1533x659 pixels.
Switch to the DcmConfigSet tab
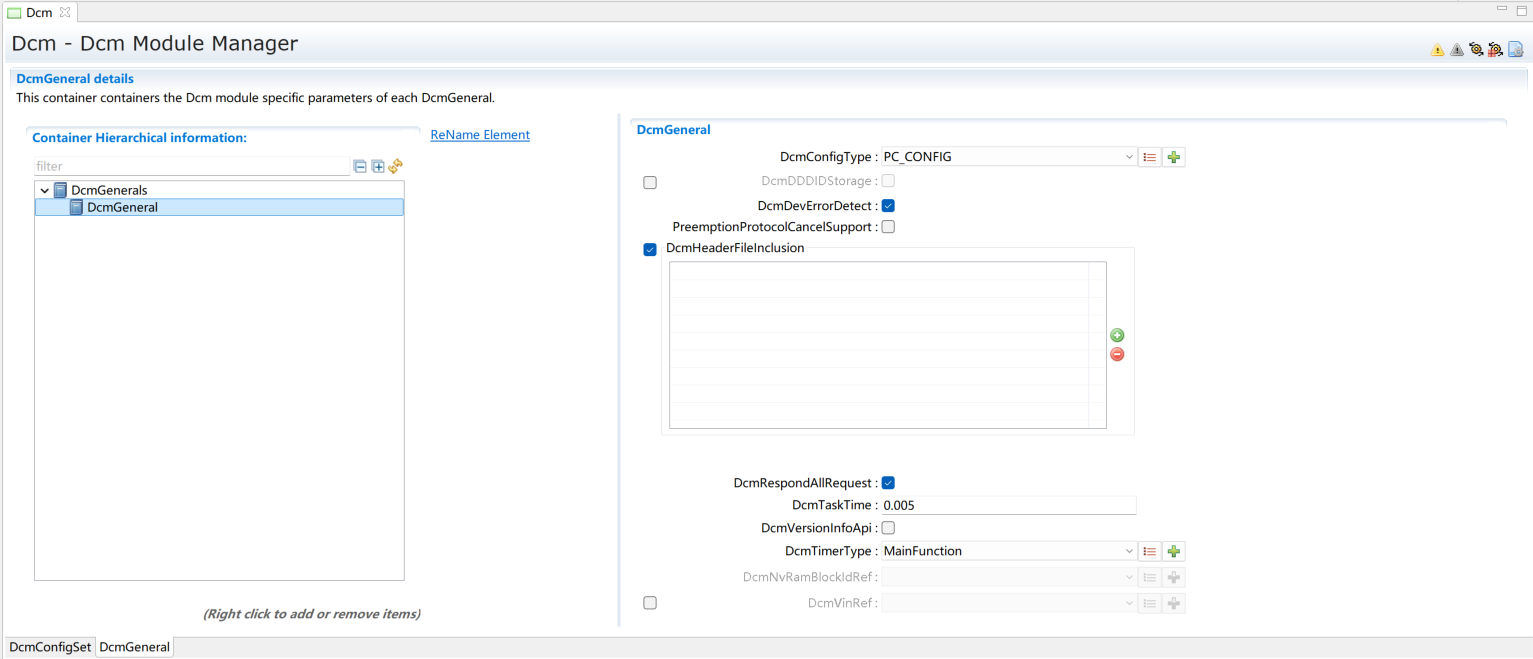tap(50, 647)
